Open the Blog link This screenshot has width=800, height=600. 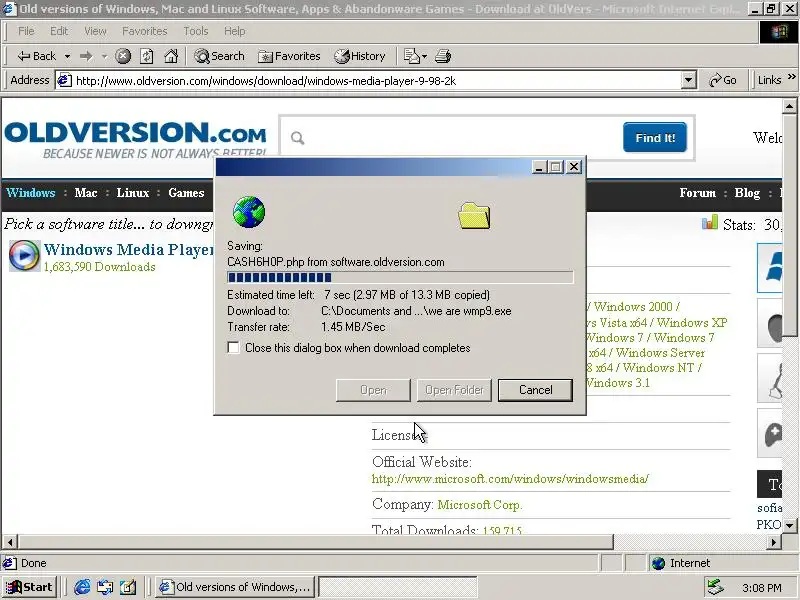(747, 193)
